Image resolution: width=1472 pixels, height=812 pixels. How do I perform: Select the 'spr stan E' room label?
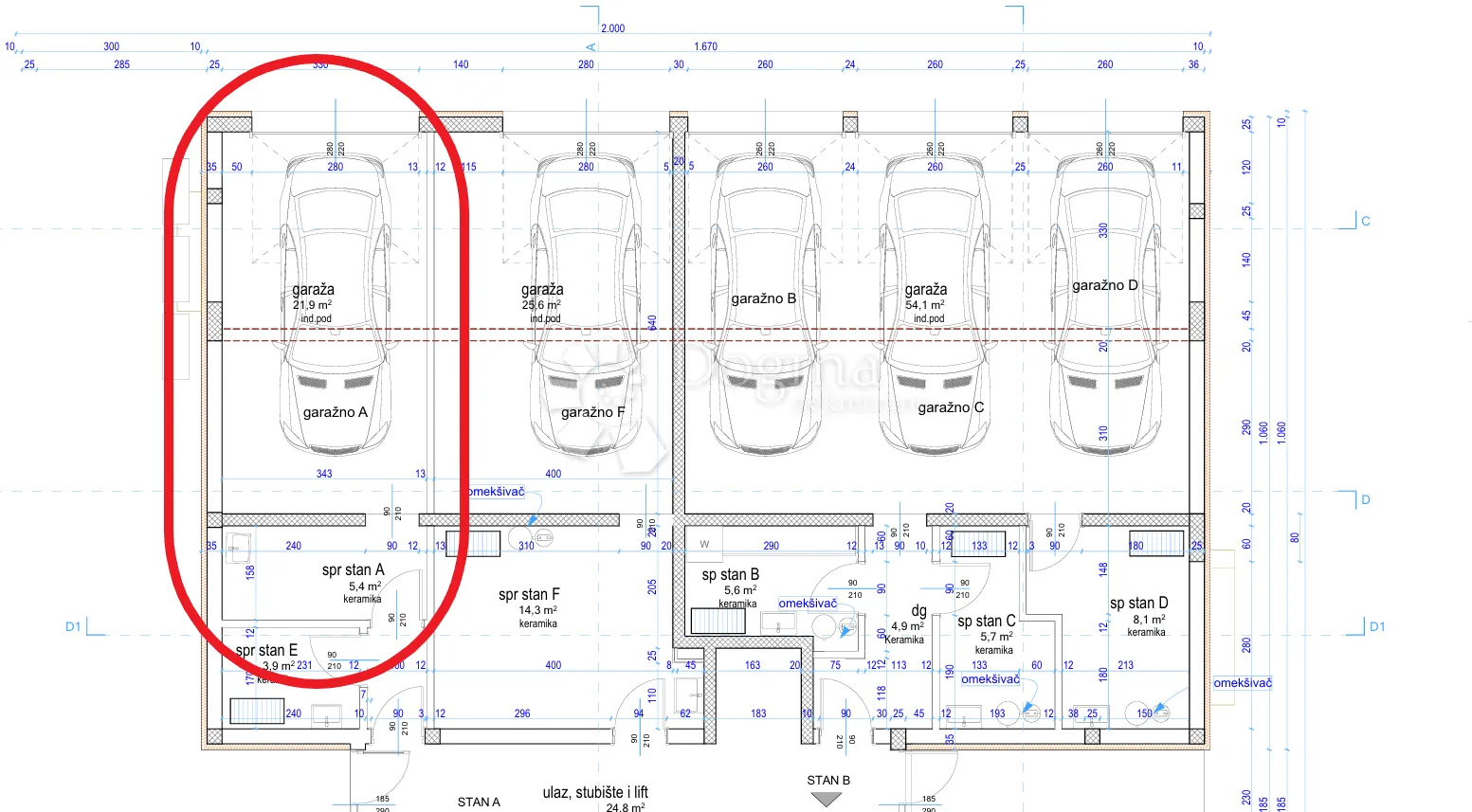coord(266,650)
